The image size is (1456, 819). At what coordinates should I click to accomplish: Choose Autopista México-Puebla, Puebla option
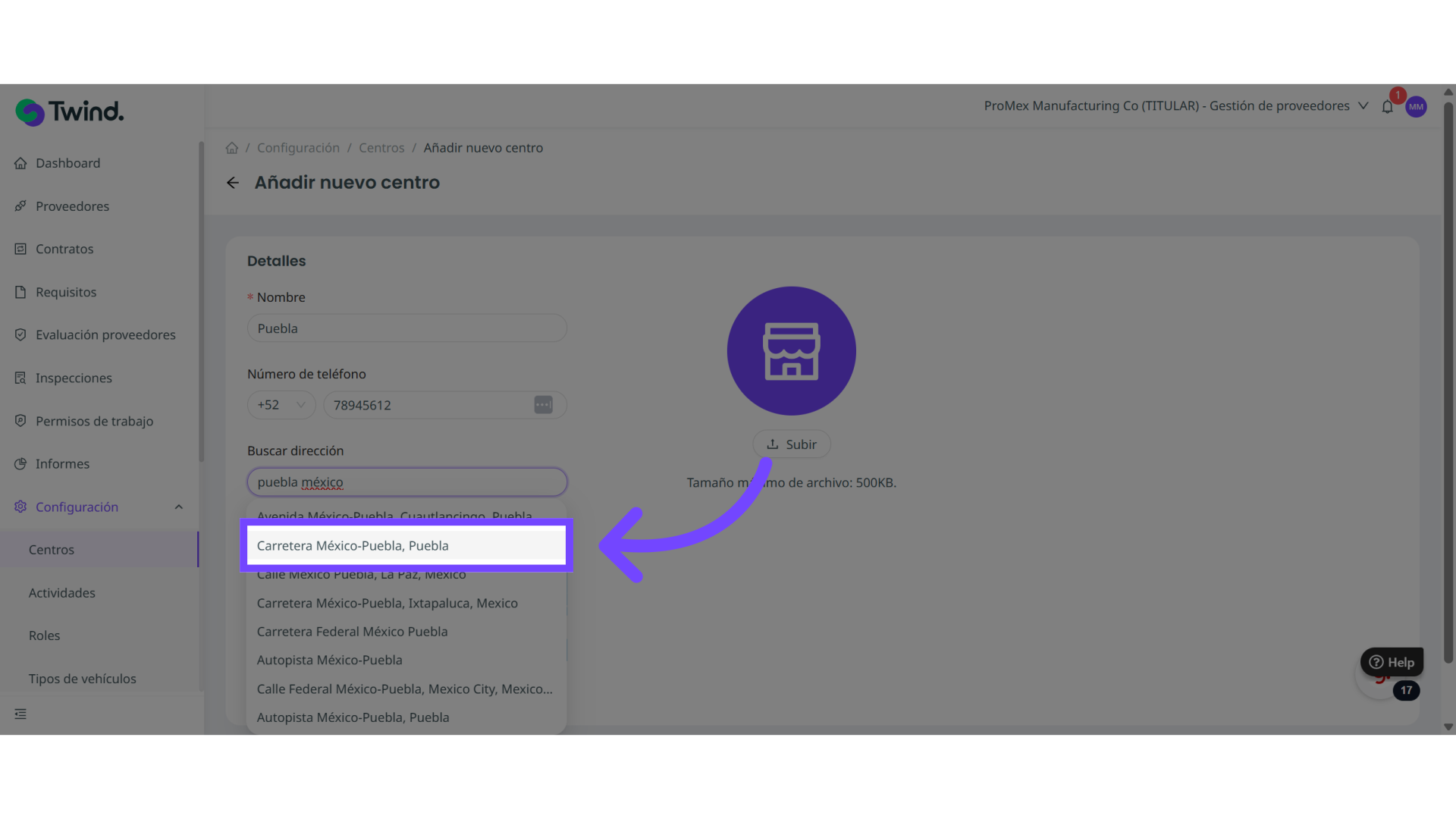pyautogui.click(x=353, y=717)
